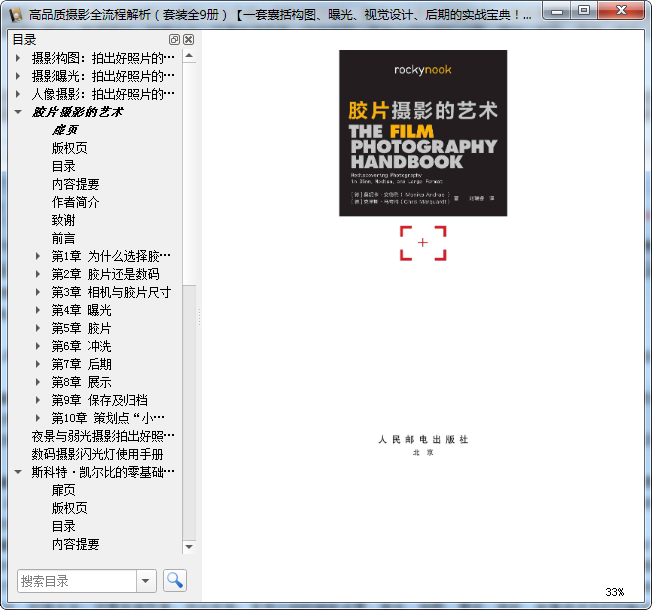Collapse the 胶片摄影的艺术 book entry
This screenshot has height=610, width=652.
(18, 112)
